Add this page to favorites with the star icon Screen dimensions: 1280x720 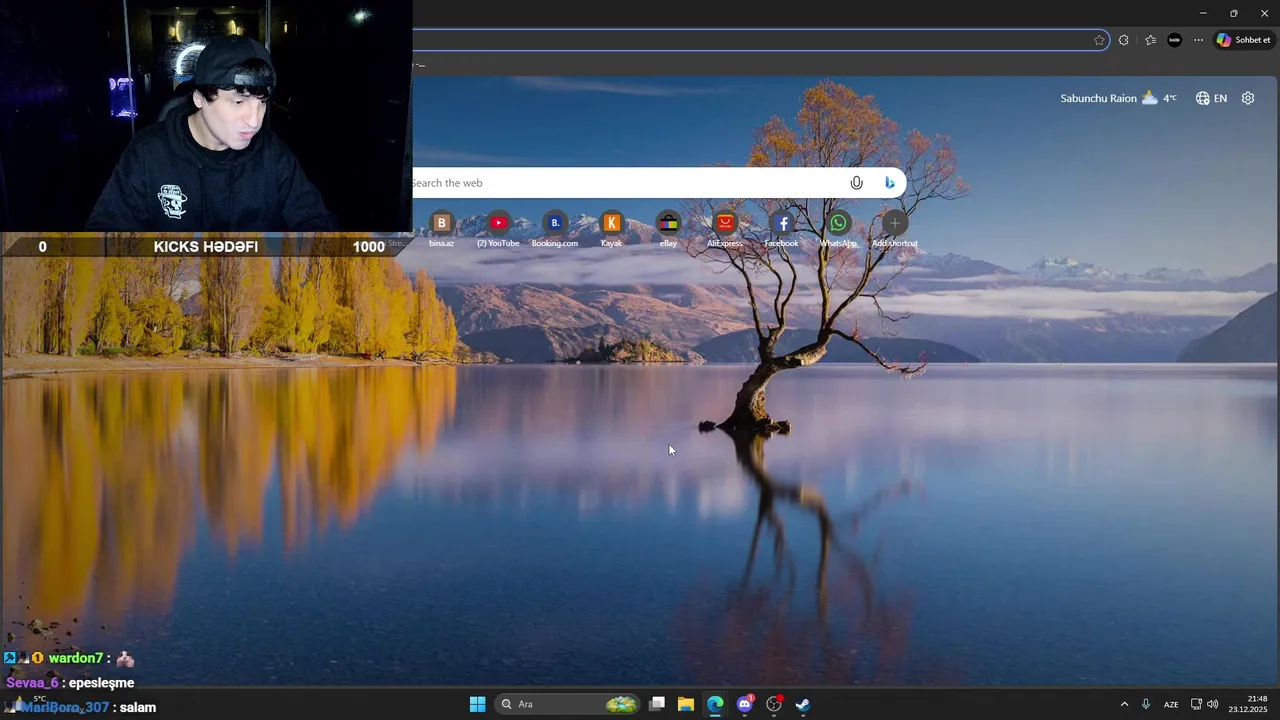point(1099,40)
